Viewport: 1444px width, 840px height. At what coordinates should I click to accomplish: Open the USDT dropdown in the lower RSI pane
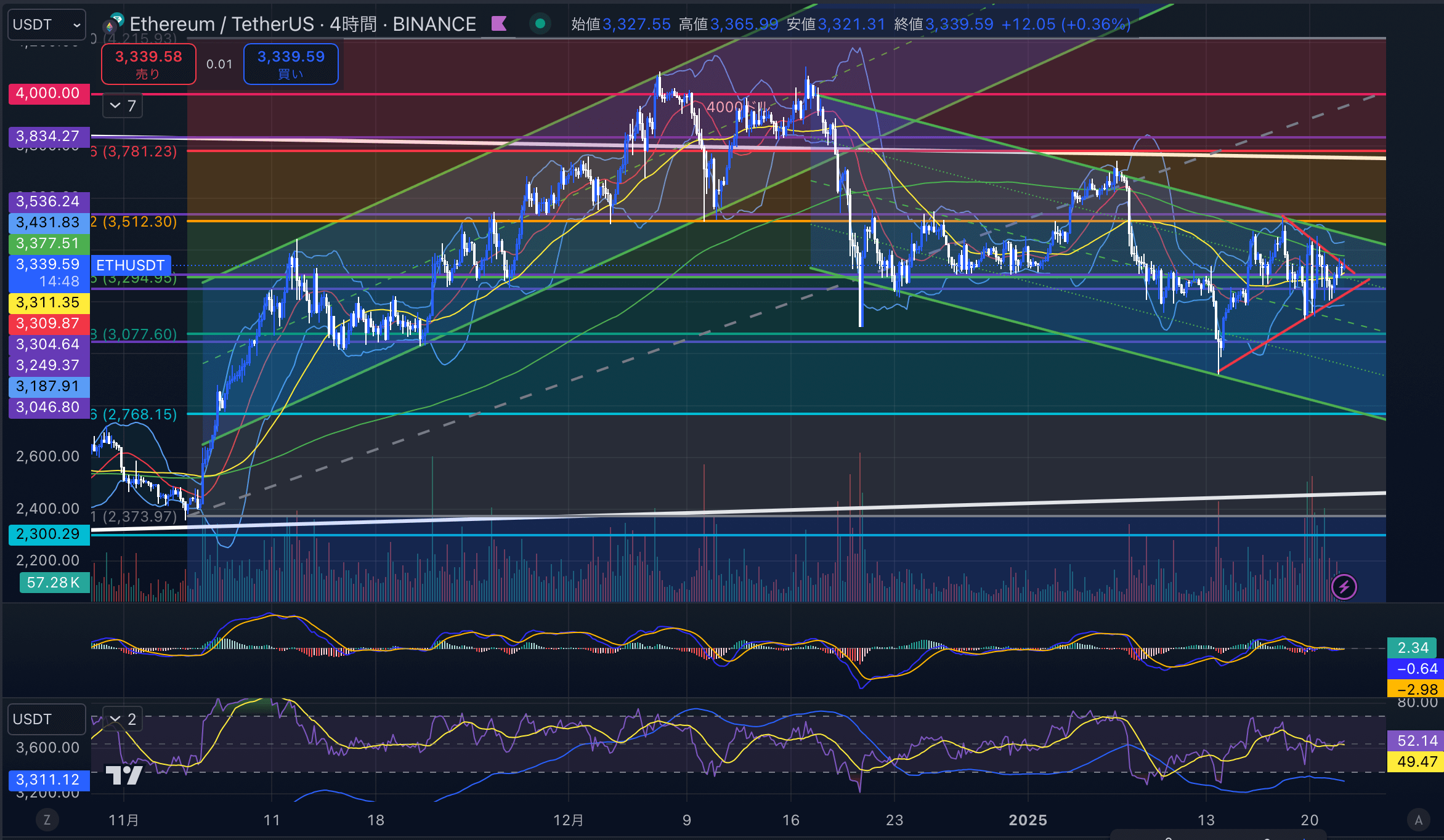tap(46, 719)
